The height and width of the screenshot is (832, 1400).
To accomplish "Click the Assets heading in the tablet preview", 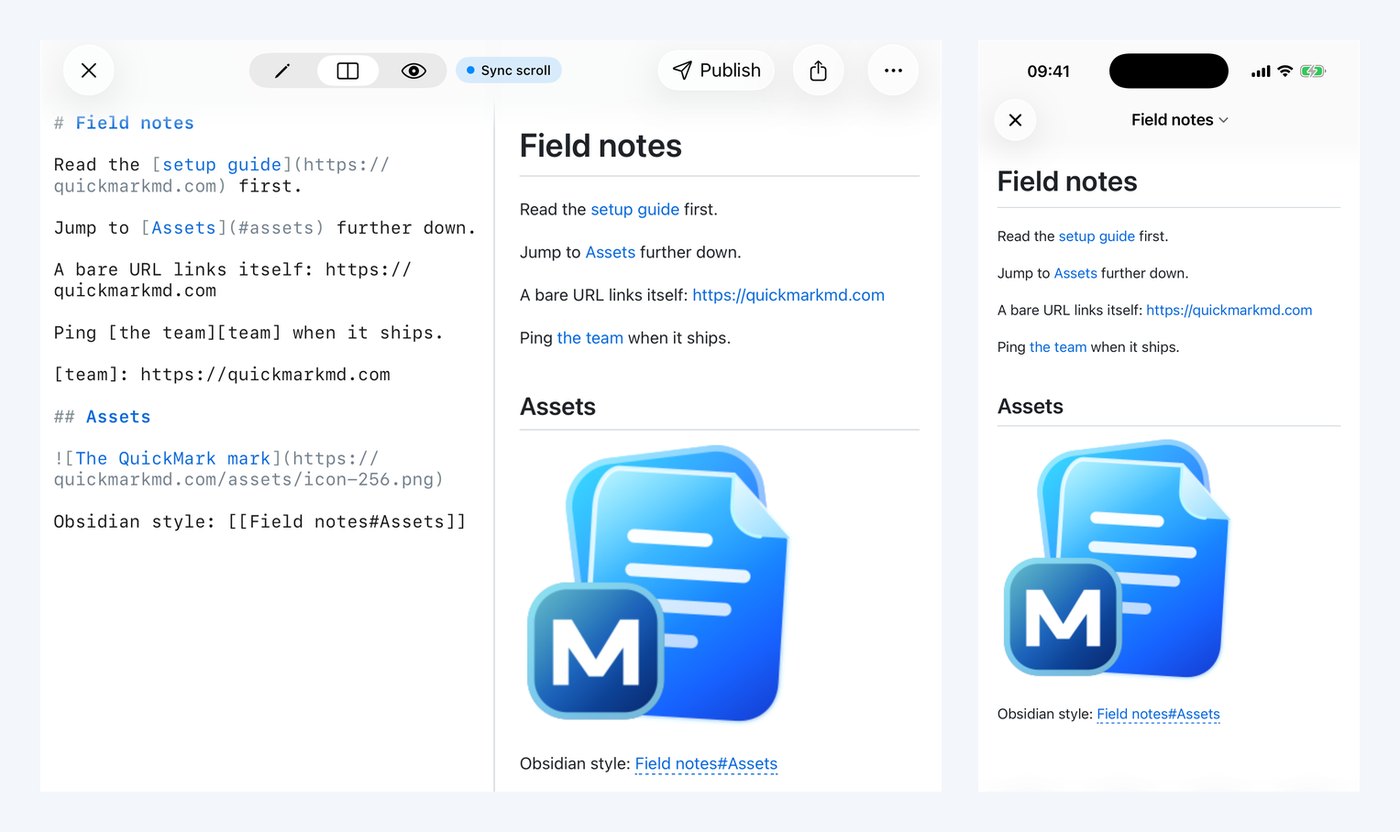I will [x=558, y=407].
